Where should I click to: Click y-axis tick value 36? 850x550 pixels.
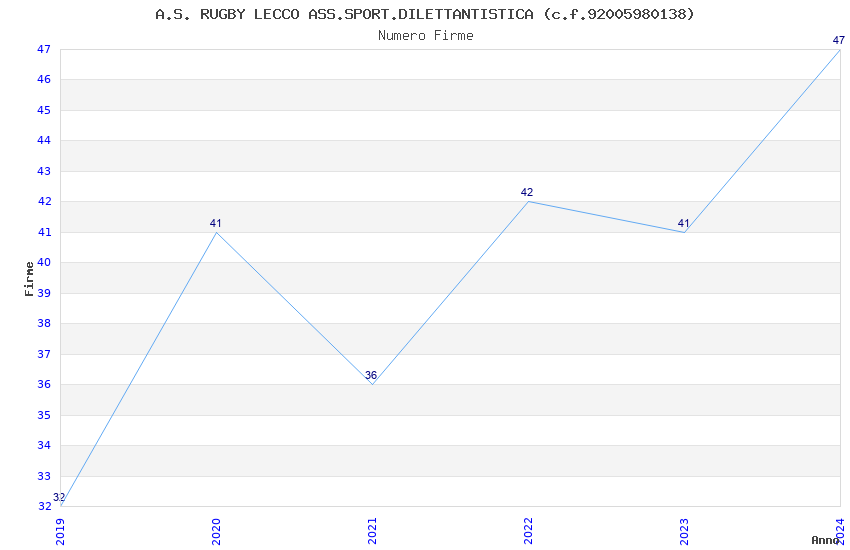coord(44,384)
